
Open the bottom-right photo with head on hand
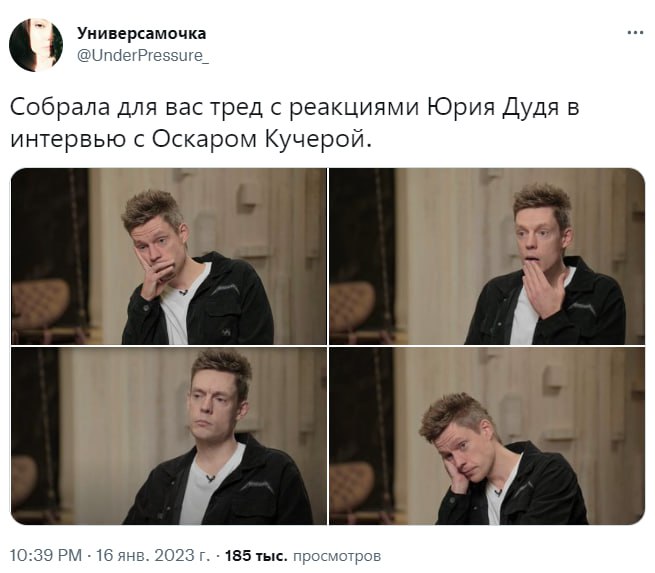(x=487, y=436)
